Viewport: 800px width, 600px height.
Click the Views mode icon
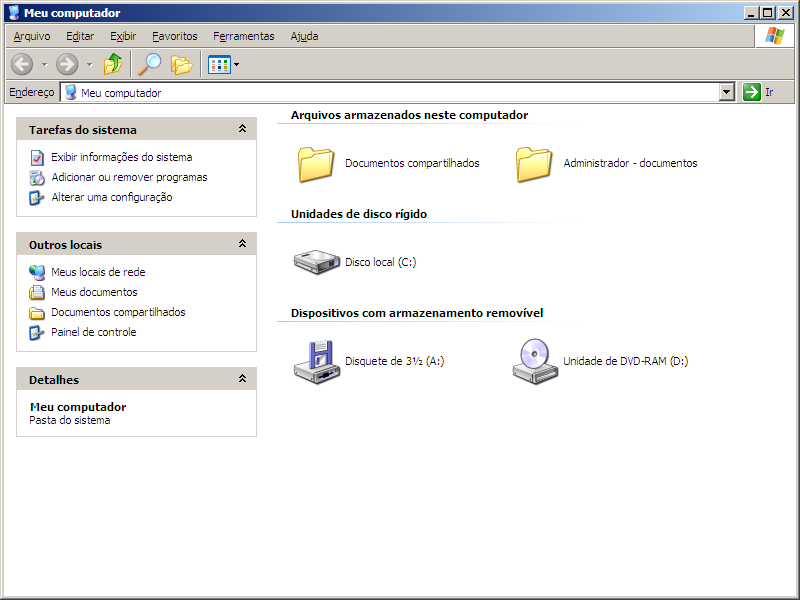point(219,65)
